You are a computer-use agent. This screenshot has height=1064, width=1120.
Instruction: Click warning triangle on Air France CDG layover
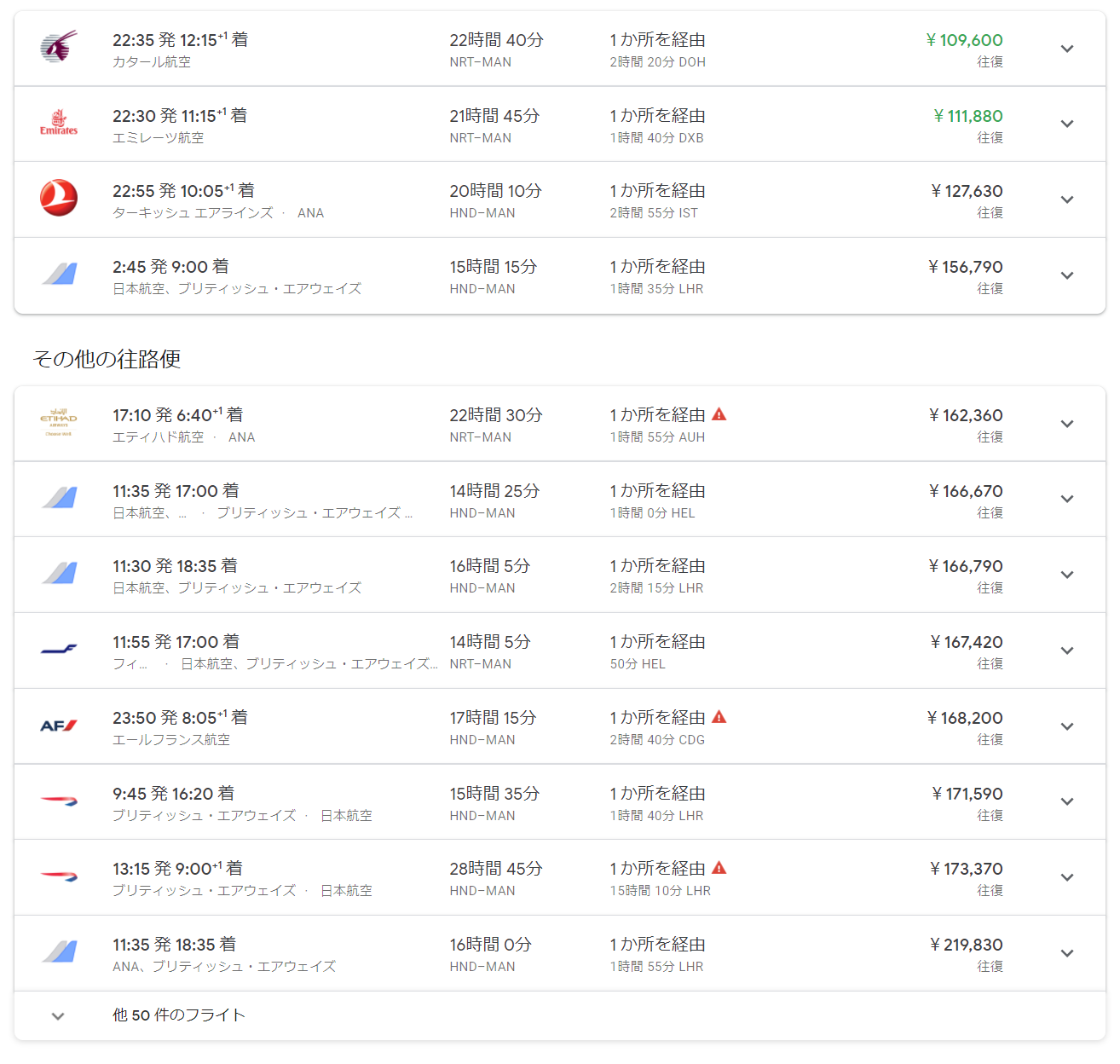pos(719,717)
